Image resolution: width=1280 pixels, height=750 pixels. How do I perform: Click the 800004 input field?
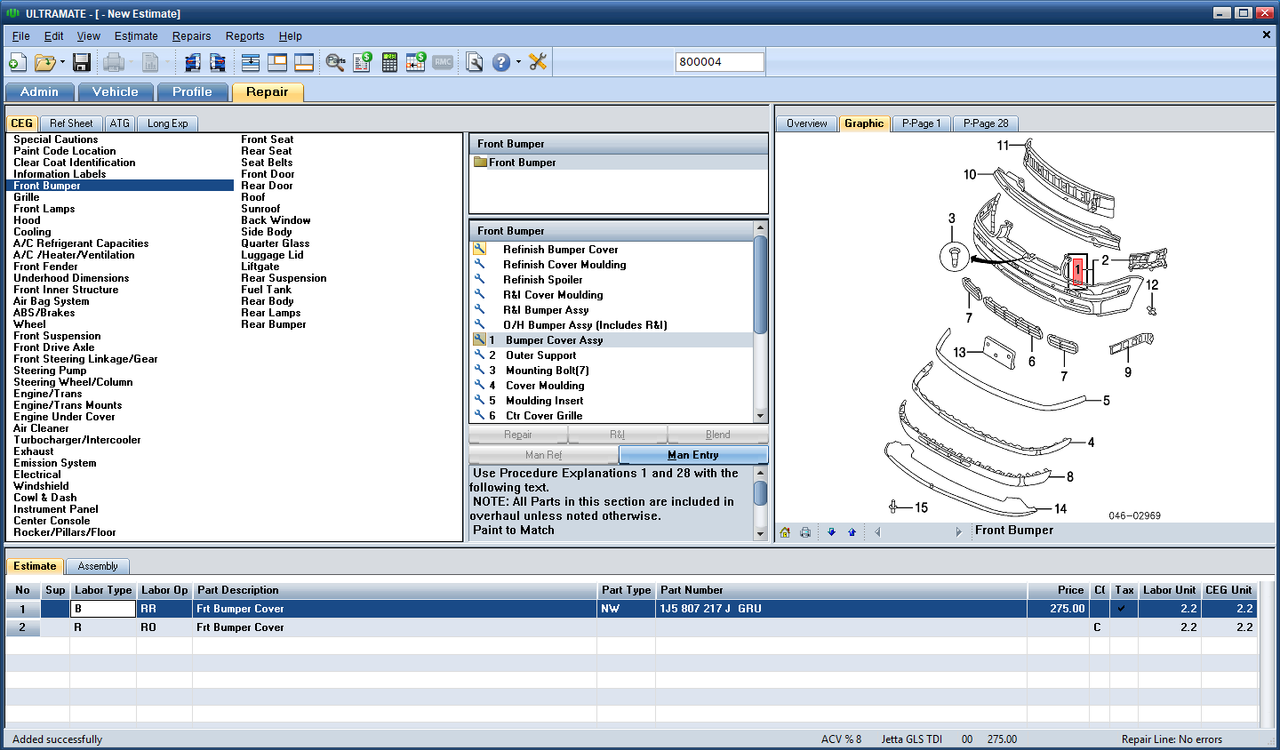(720, 62)
